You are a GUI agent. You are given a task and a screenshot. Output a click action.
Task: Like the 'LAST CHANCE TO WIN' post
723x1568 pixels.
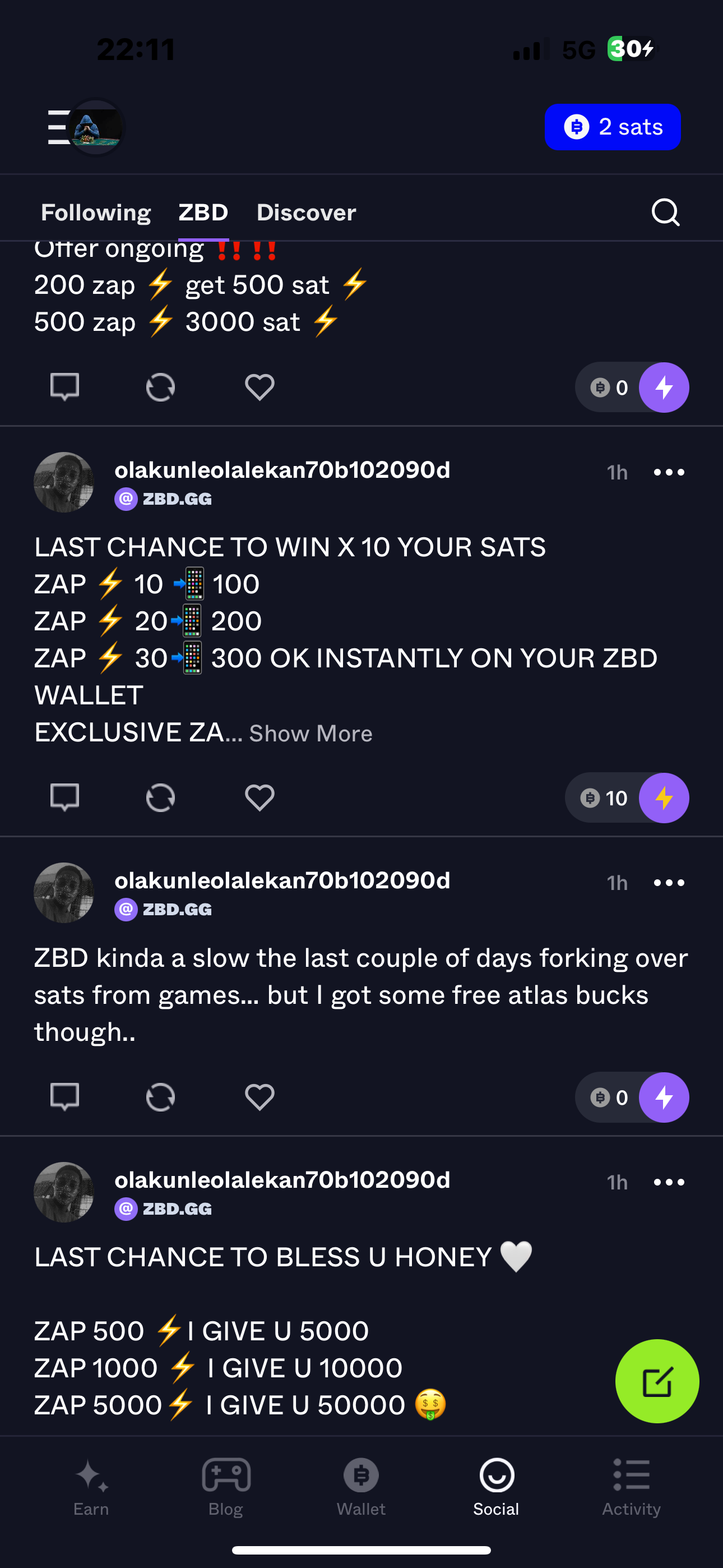pyautogui.click(x=260, y=798)
